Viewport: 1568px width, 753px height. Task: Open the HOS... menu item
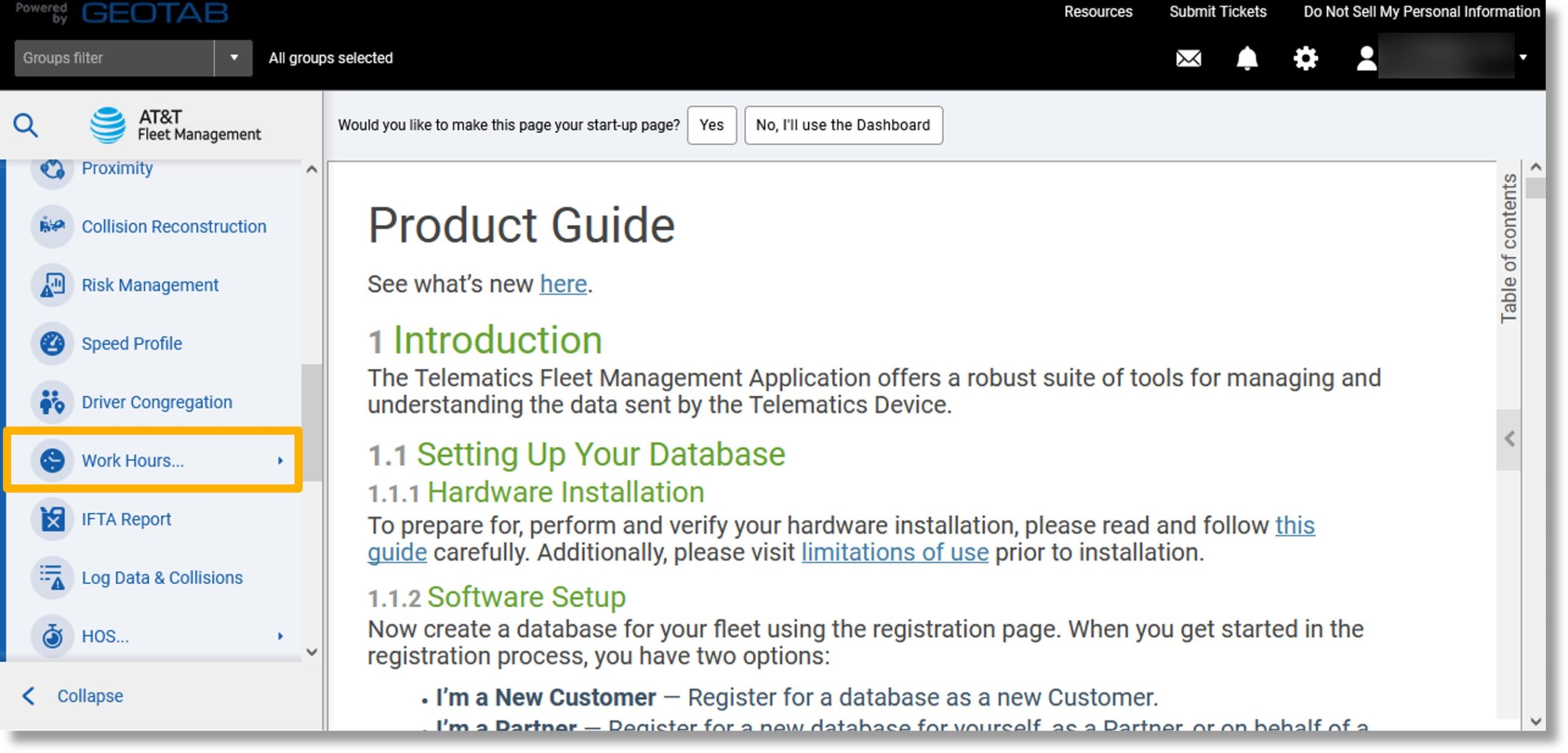click(105, 637)
